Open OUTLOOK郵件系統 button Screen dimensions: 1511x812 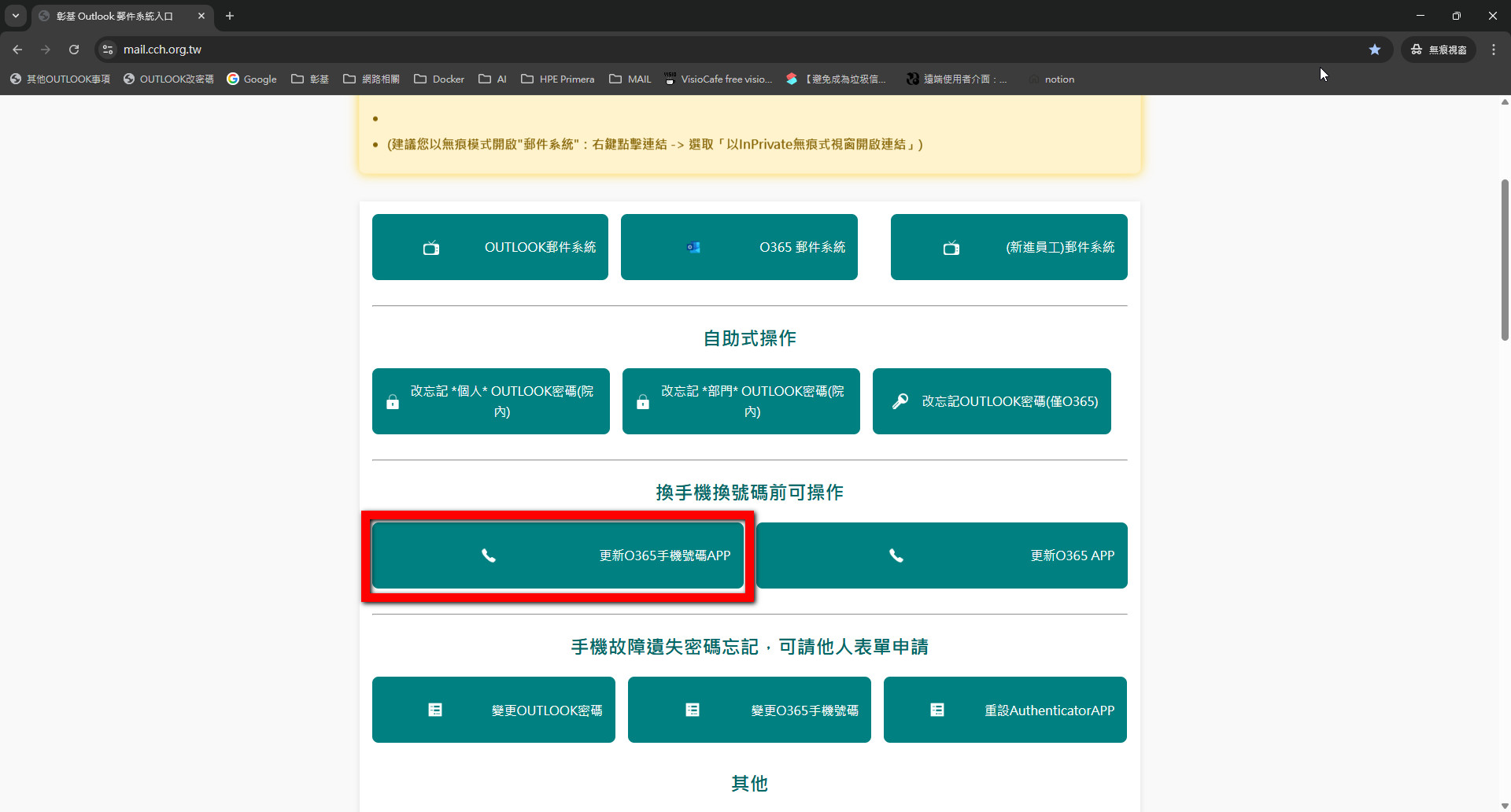point(490,247)
